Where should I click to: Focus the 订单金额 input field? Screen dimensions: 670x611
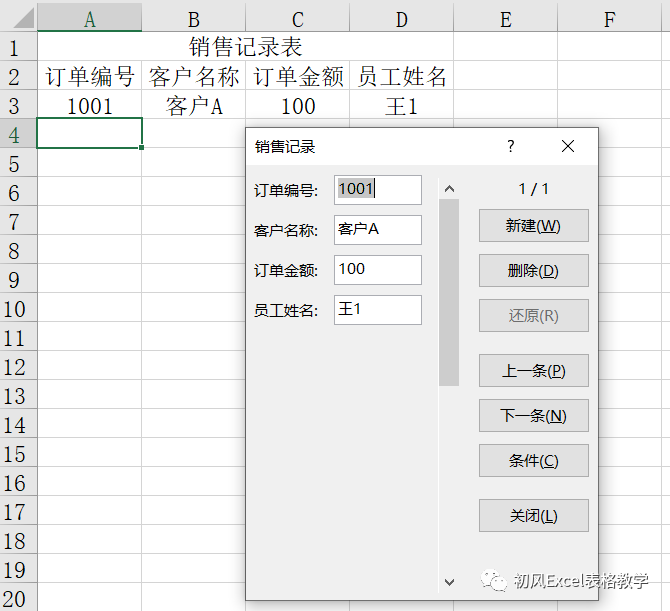coord(378,270)
